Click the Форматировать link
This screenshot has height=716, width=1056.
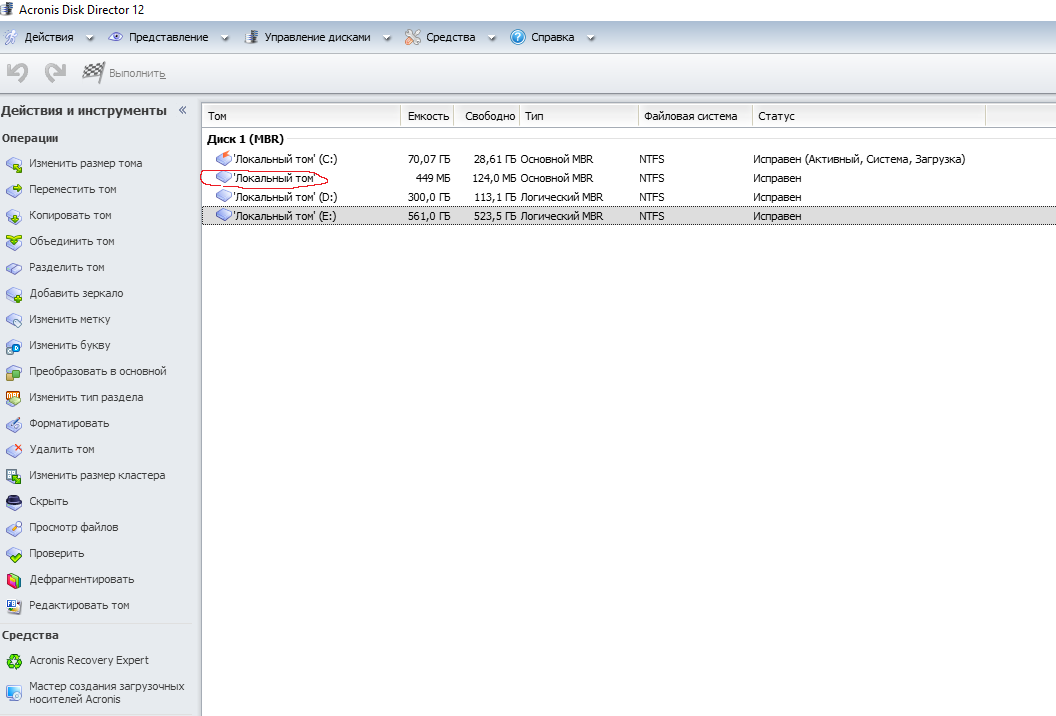(69, 423)
